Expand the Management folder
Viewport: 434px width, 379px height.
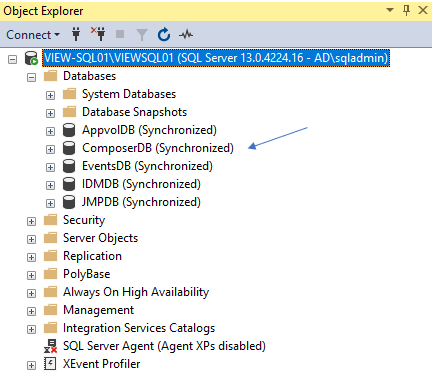pos(31,312)
